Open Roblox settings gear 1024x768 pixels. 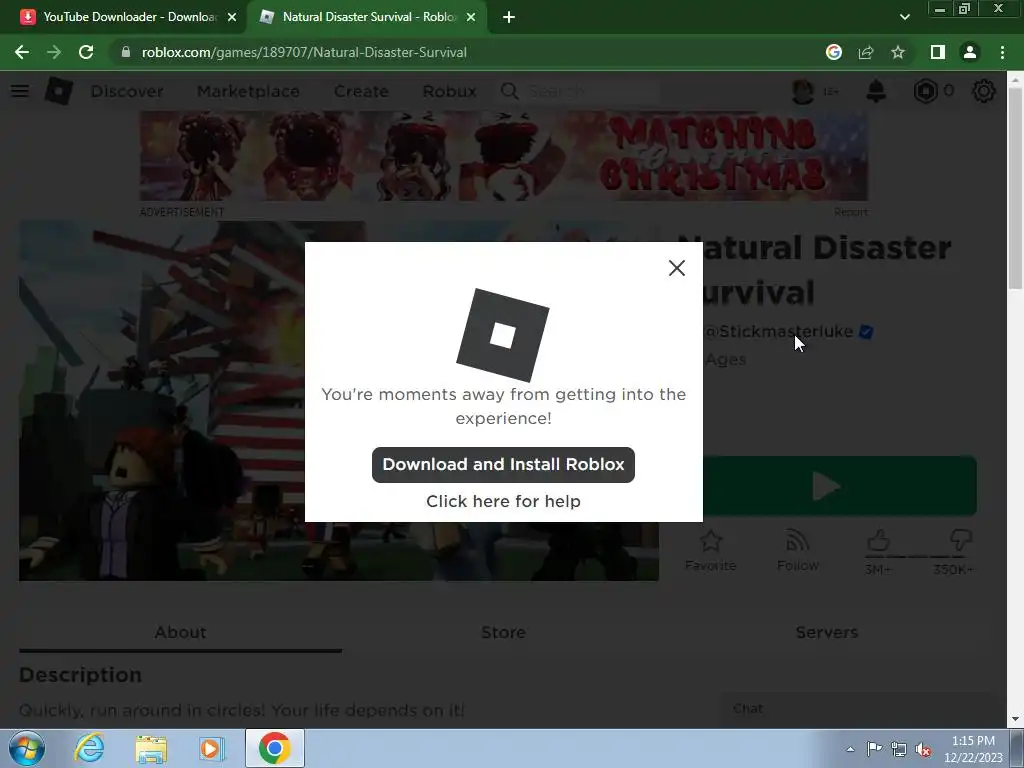tap(984, 91)
